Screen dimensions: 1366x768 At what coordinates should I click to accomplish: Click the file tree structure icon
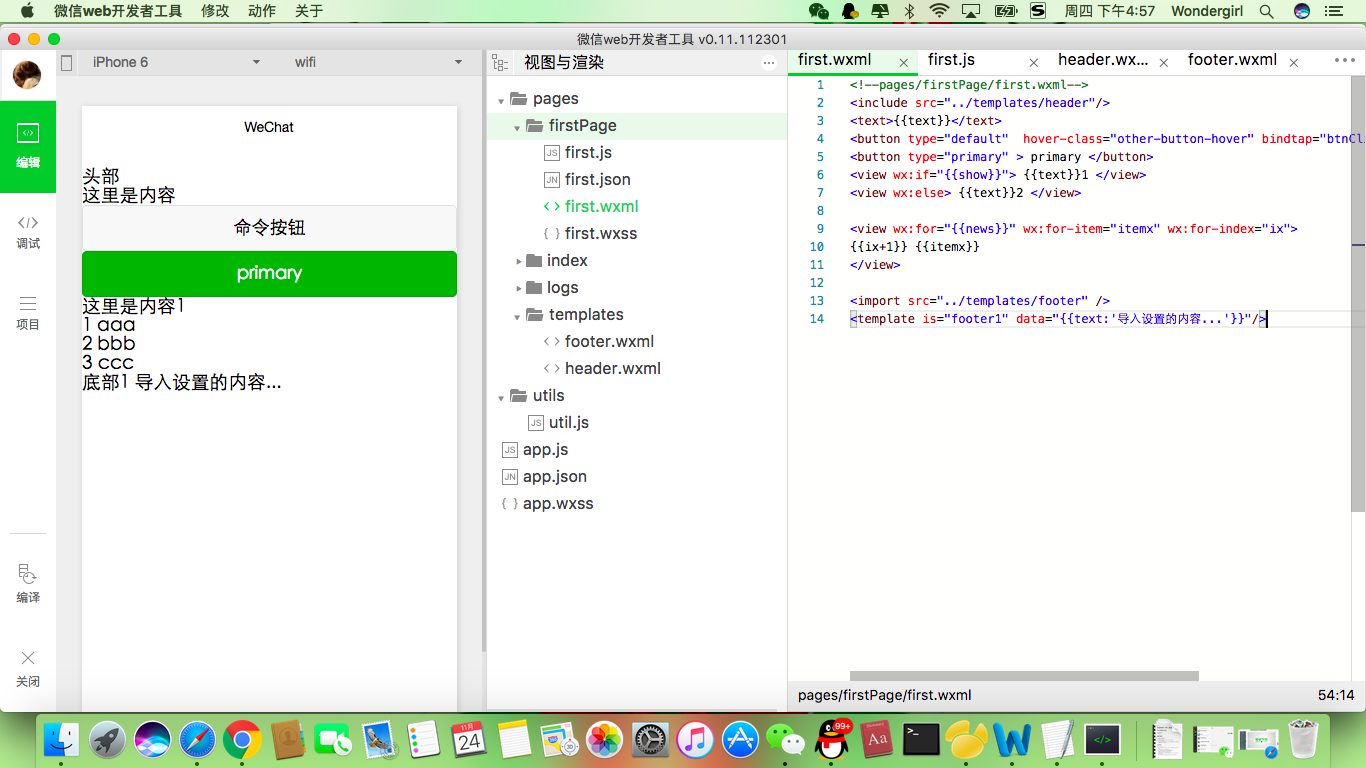coord(501,62)
